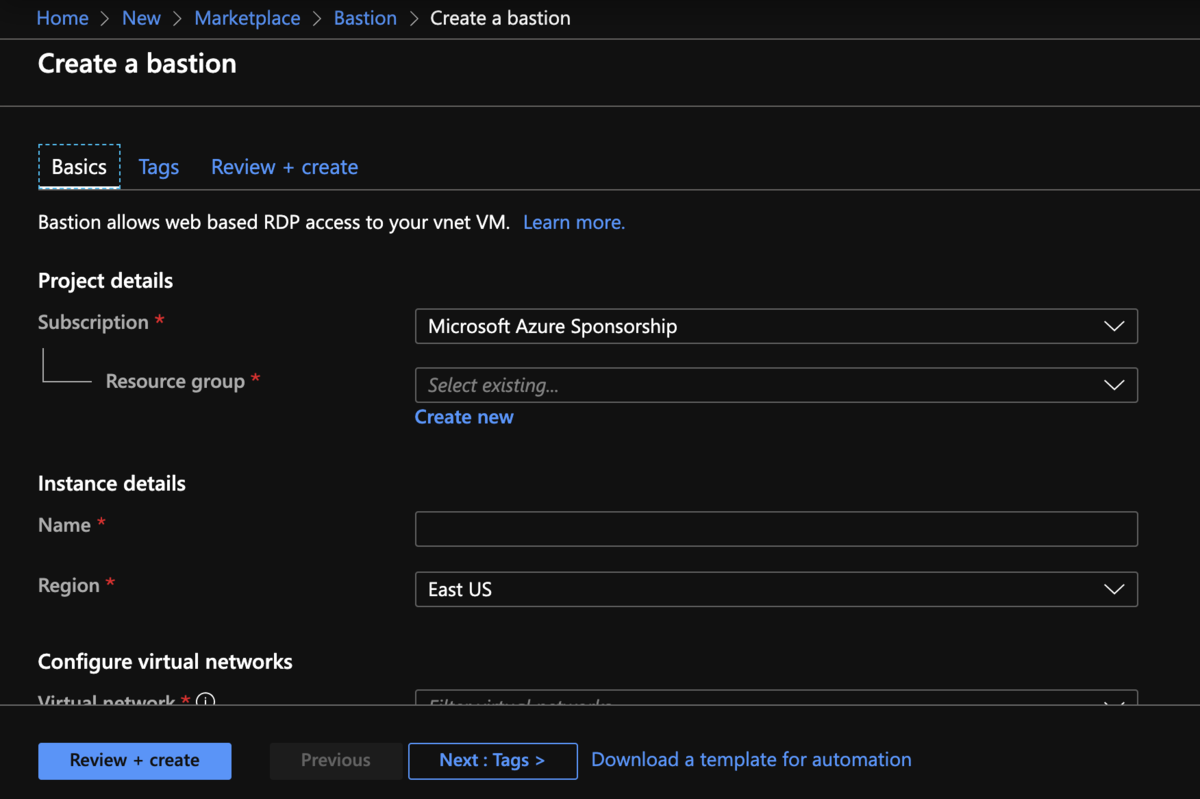Click the blue Review + create button

(x=135, y=760)
